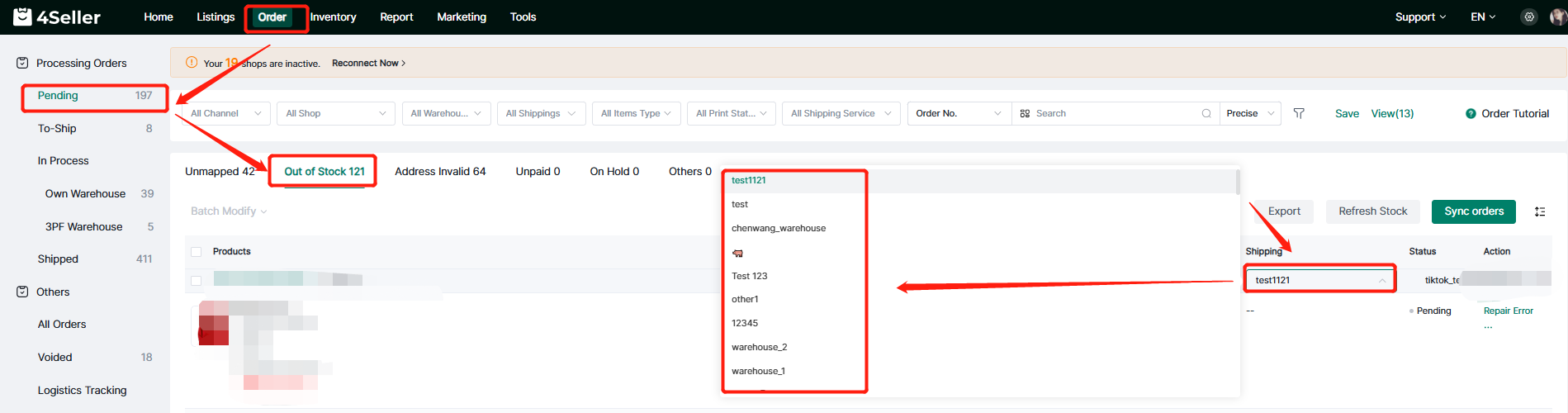Click the warehouse list scrollbar
This screenshot has height=413, width=1568.
coord(1237,183)
